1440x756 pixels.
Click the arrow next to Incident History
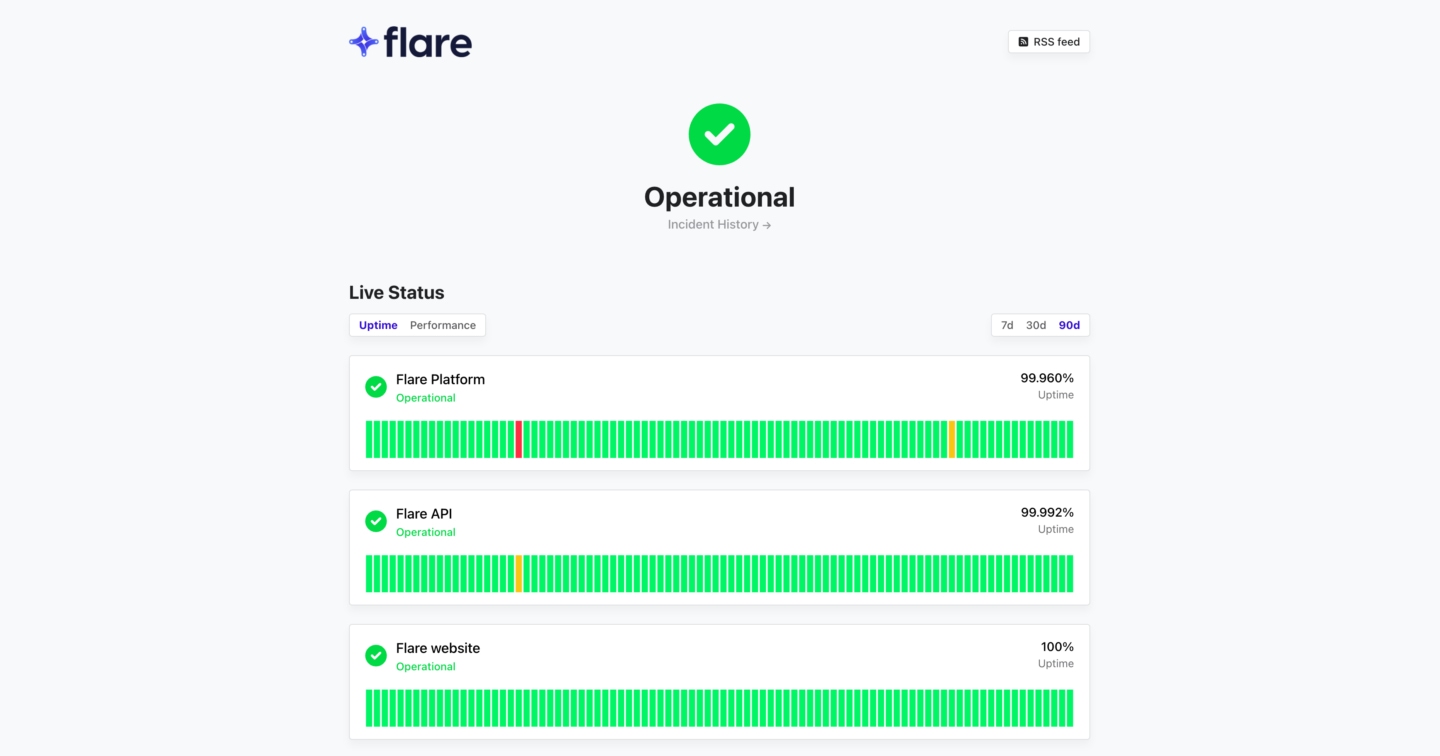click(766, 224)
